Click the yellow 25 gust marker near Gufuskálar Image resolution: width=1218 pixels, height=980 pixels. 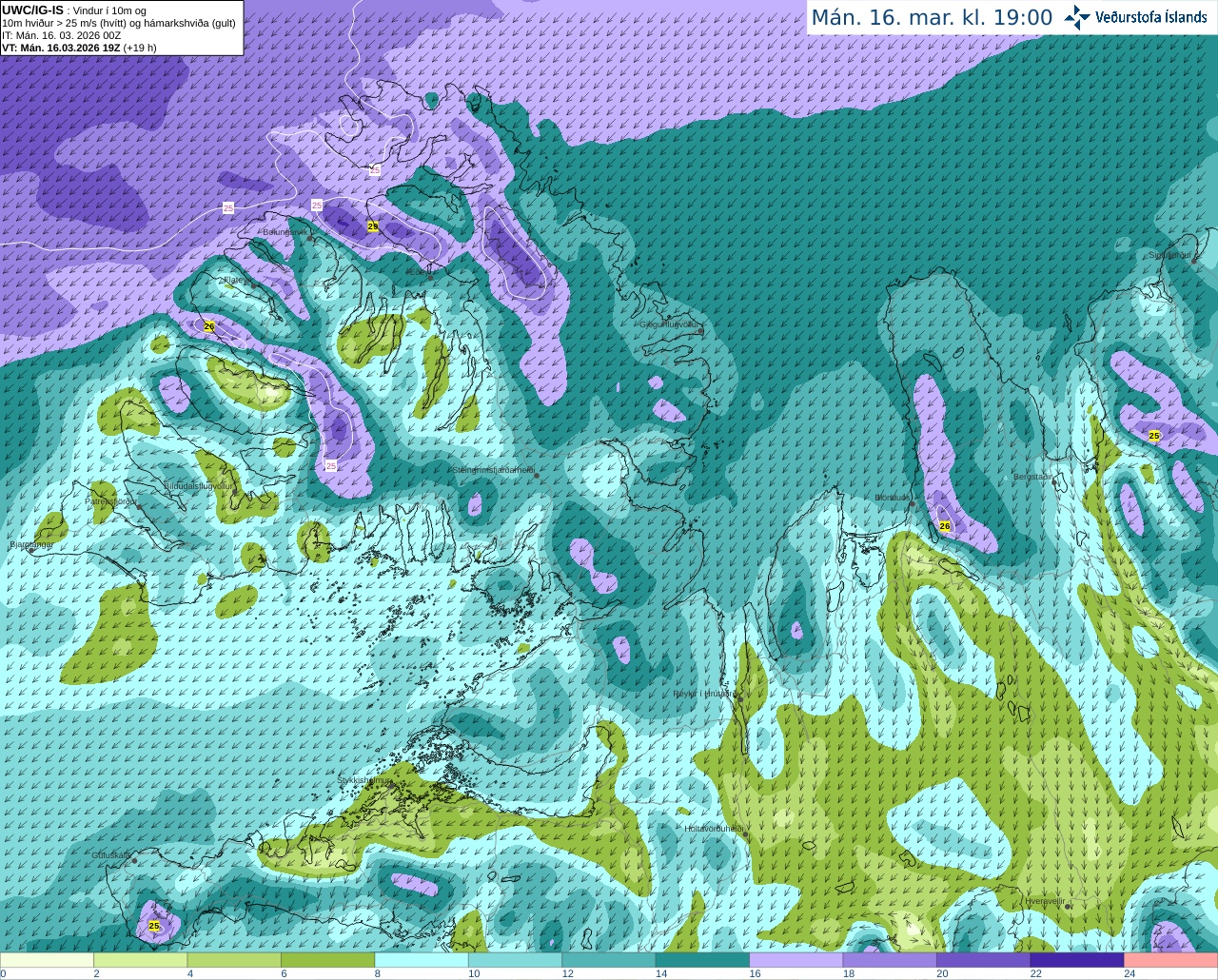click(x=154, y=926)
